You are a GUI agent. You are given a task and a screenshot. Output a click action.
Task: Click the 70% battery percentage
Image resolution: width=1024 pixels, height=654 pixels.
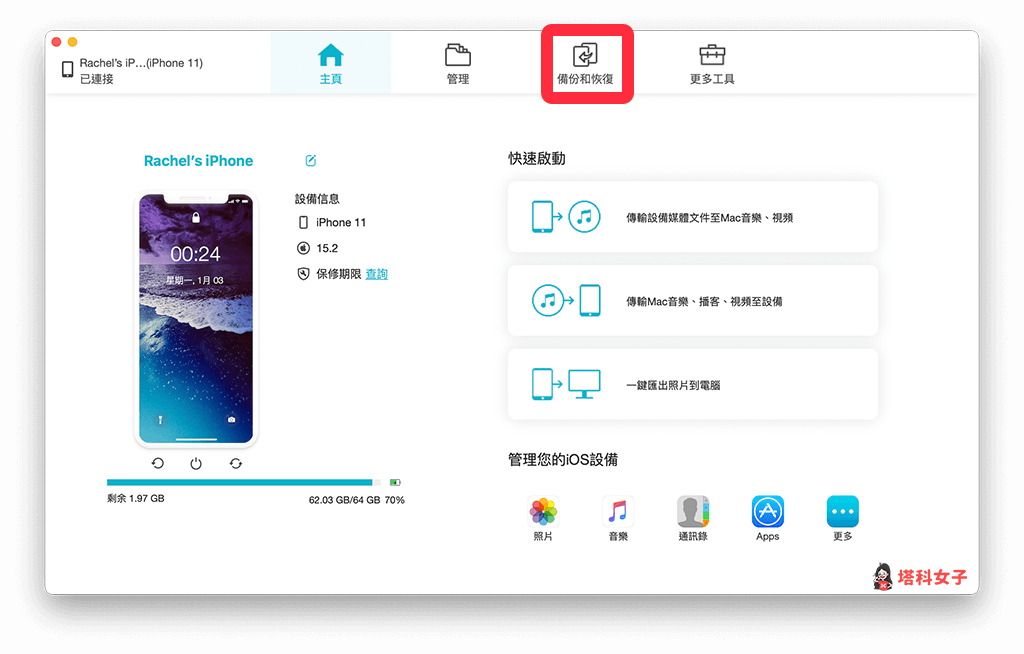394,500
